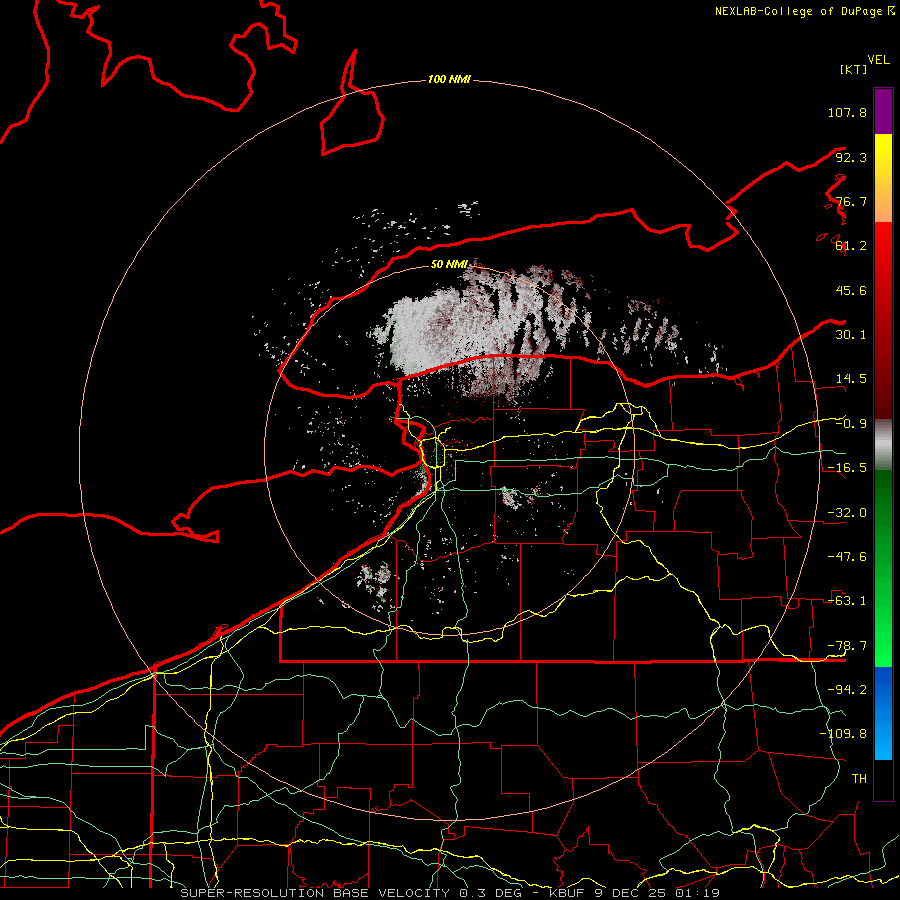Click the 50 NMI range ring label

(x=449, y=264)
